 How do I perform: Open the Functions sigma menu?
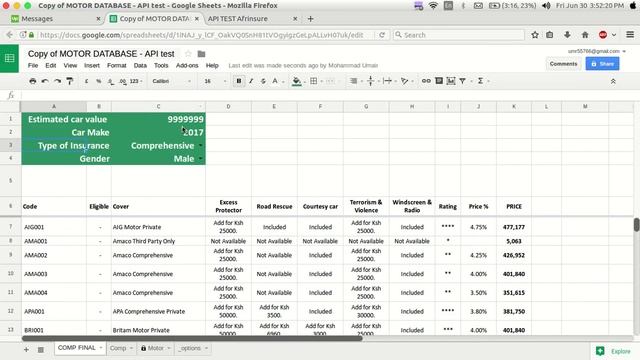coord(480,81)
